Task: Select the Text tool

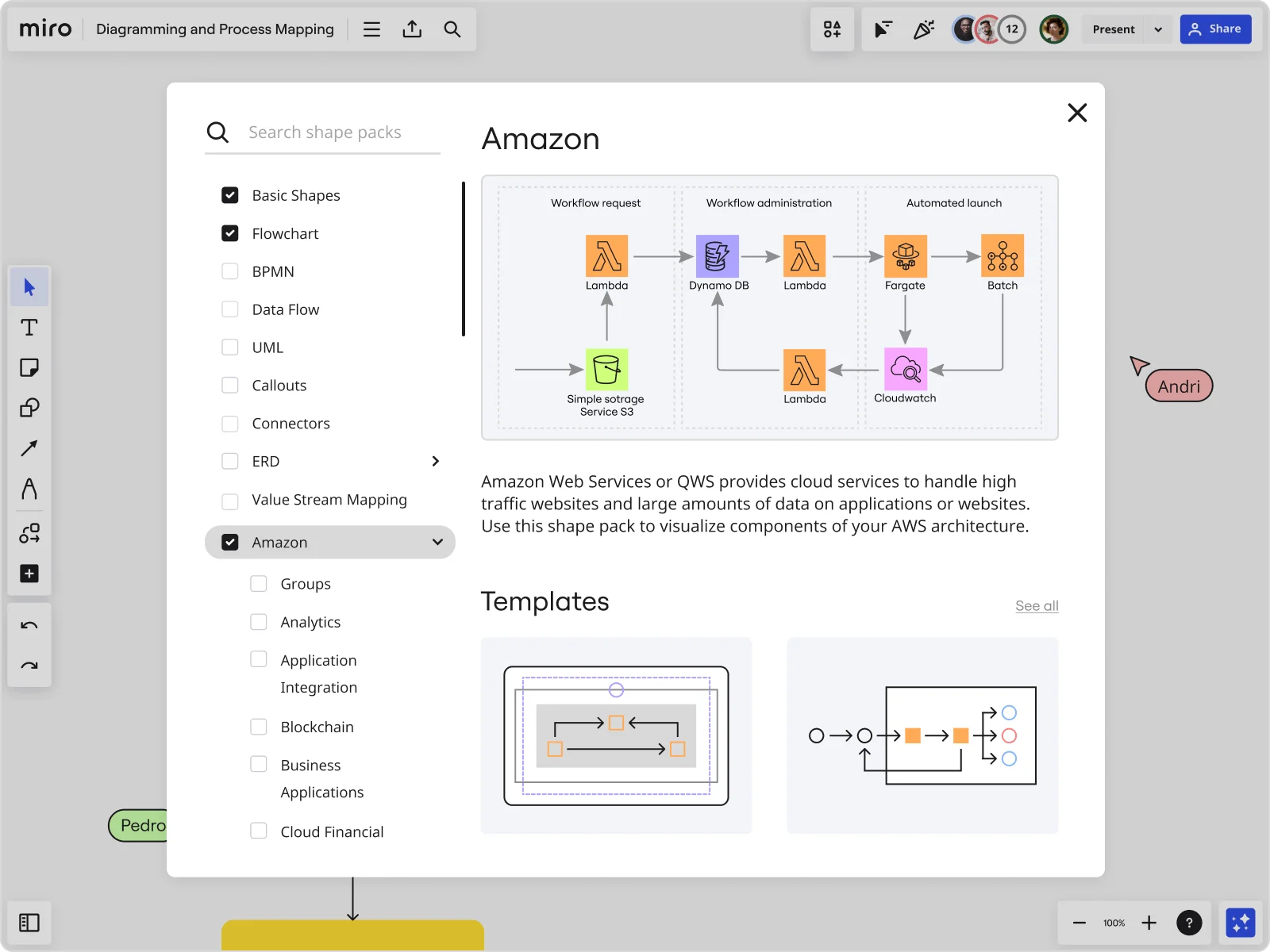Action: [x=29, y=327]
